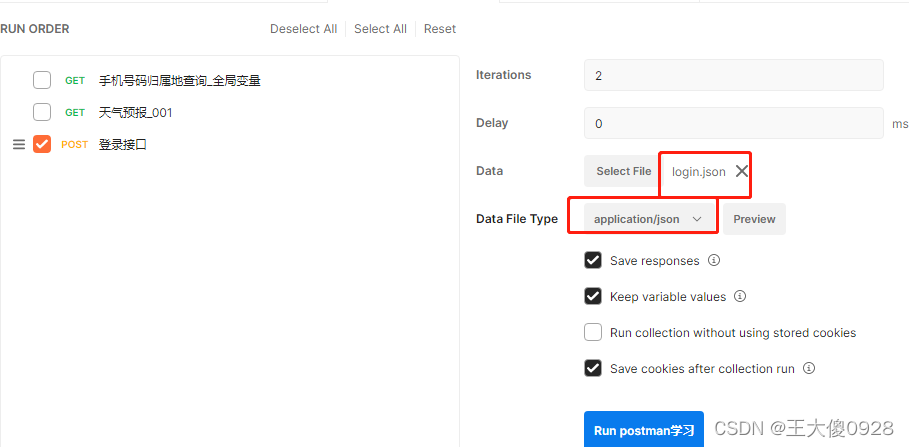Check the 天气预报_001 request
This screenshot has height=447, width=909.
[x=42, y=112]
